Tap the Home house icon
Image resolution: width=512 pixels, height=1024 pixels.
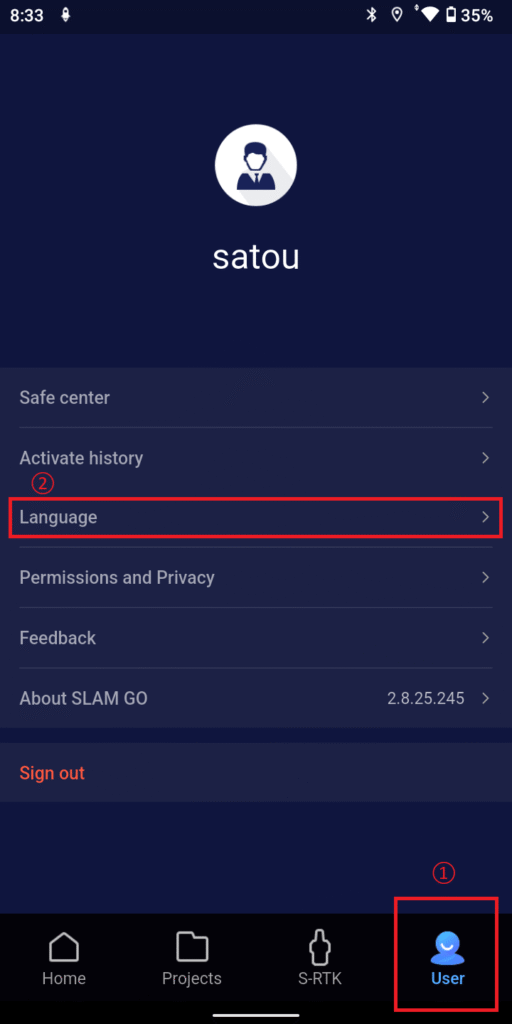[x=64, y=947]
